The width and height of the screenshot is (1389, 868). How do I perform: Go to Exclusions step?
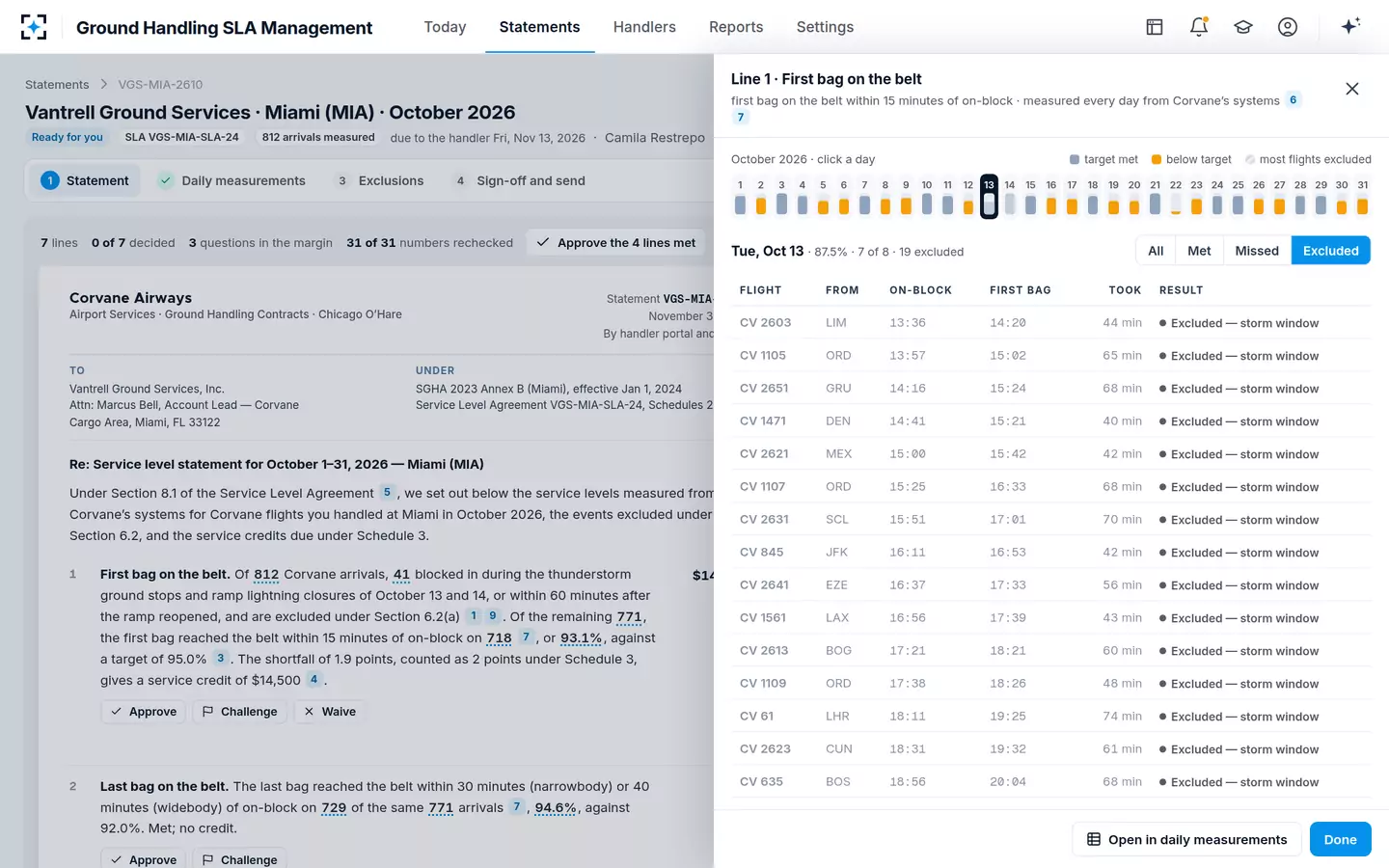(379, 180)
